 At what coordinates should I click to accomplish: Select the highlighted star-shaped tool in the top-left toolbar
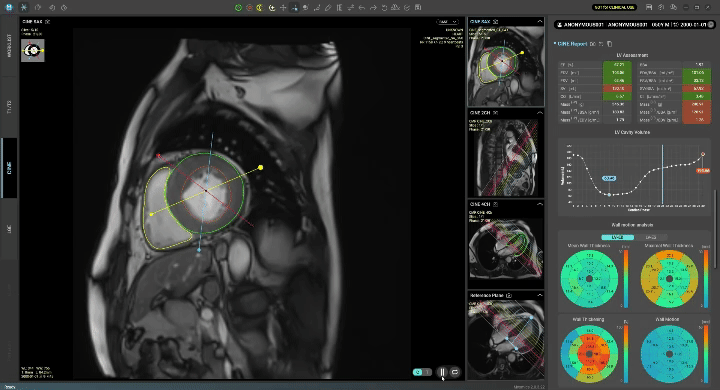tap(24, 7)
